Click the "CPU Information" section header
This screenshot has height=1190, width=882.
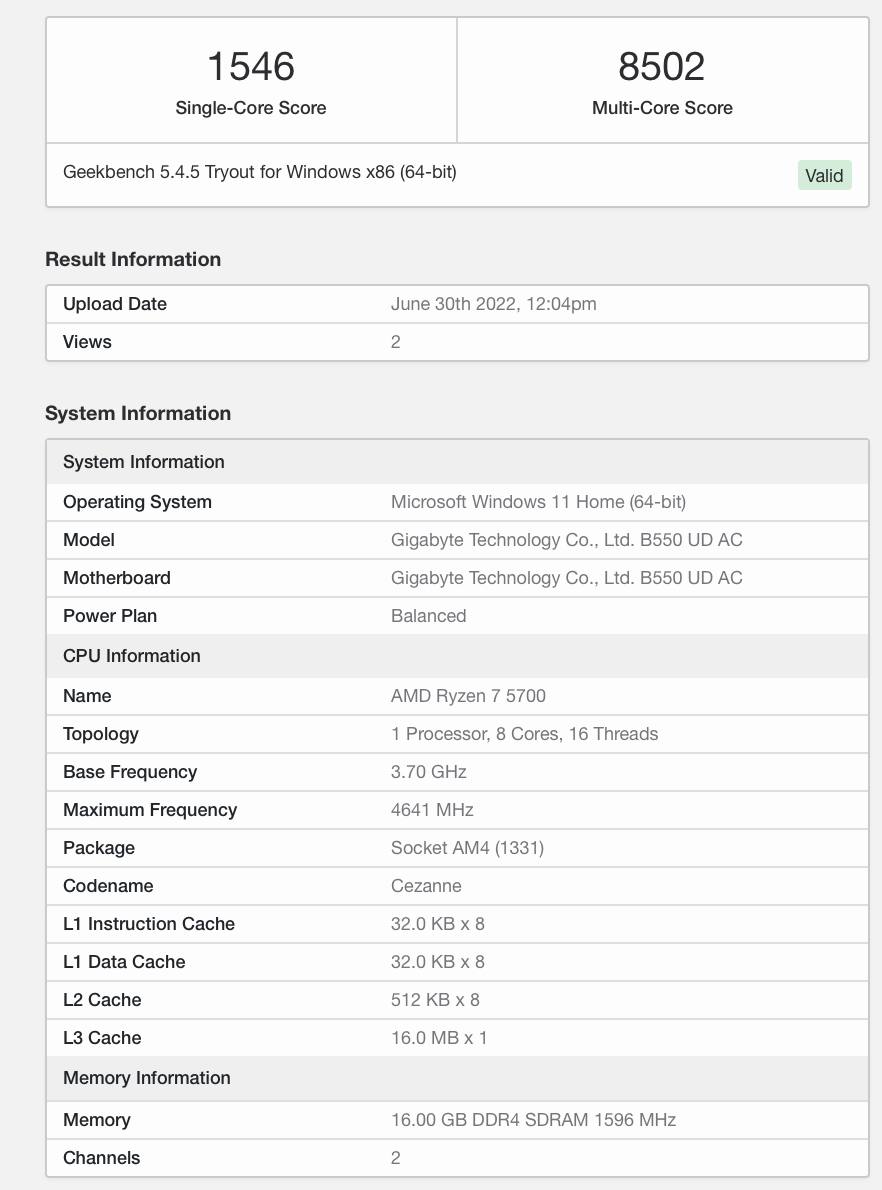click(457, 656)
